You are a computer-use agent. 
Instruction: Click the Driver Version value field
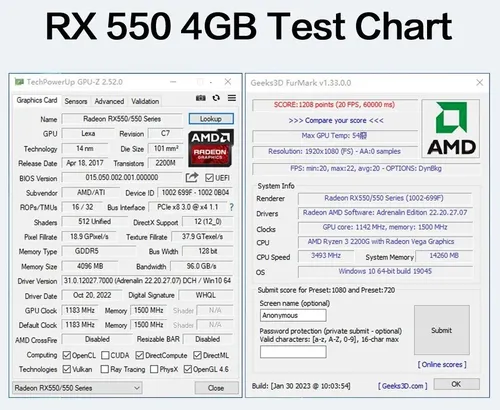click(x=147, y=281)
